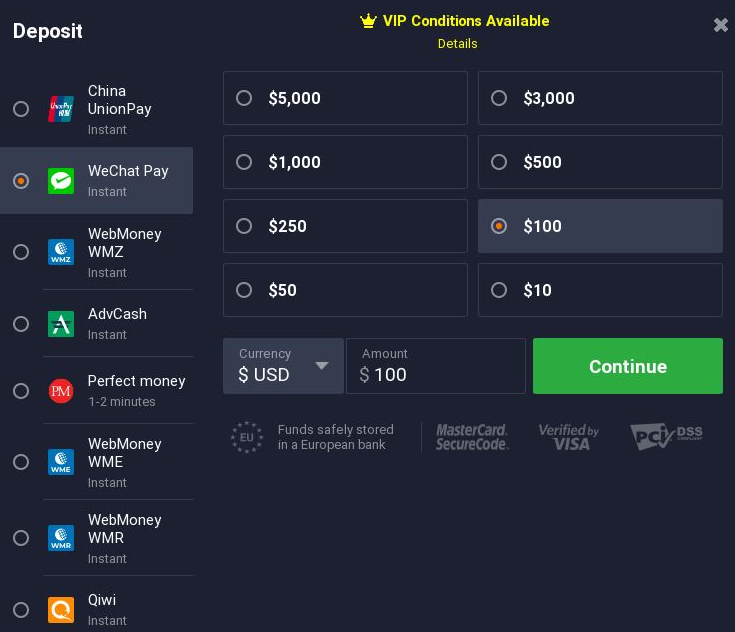Click the WebMoney WMR logo icon
The image size is (735, 632).
[x=61, y=538]
